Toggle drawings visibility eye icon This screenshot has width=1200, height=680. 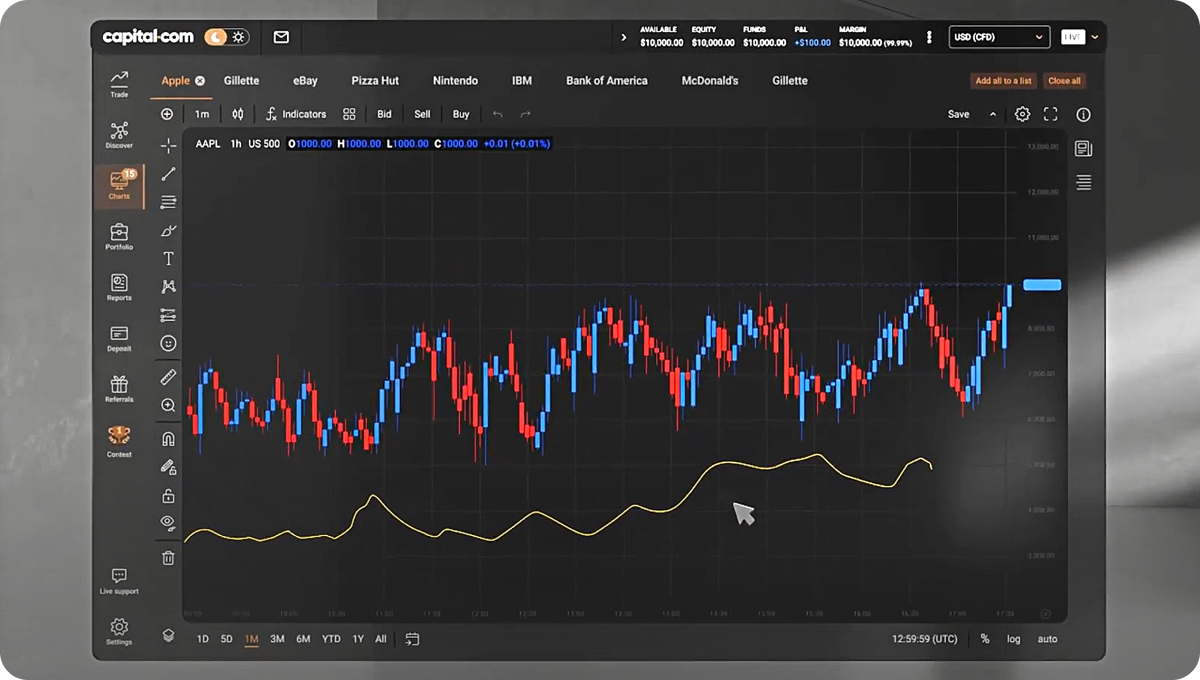(x=168, y=522)
